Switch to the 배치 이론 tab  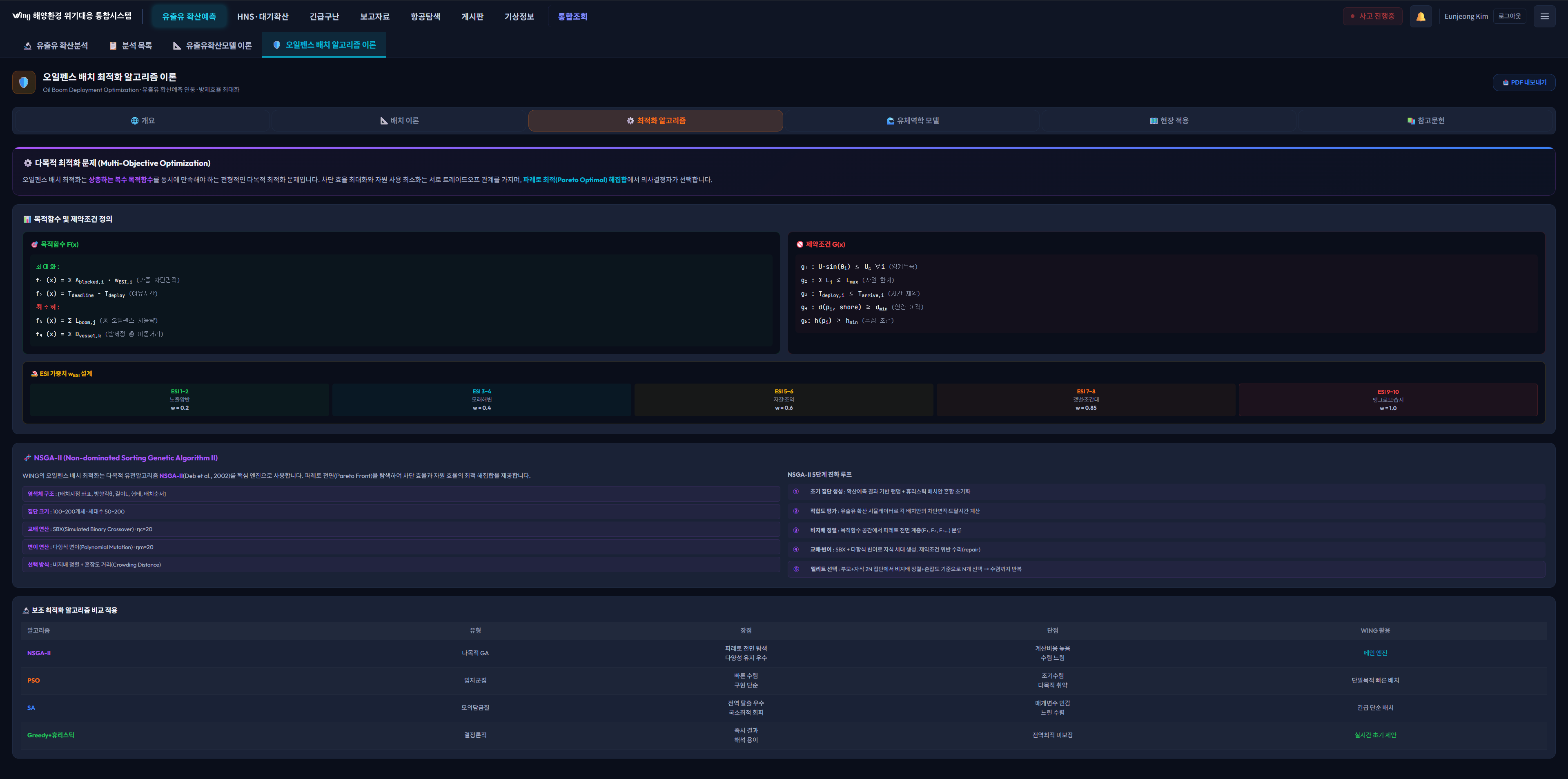point(399,121)
